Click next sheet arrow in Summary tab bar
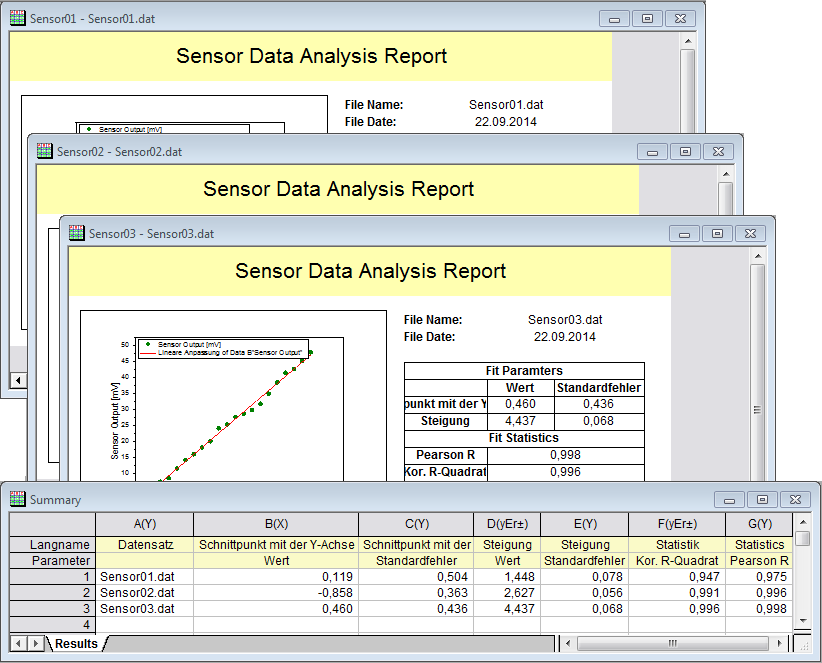822x663 pixels. click(36, 644)
